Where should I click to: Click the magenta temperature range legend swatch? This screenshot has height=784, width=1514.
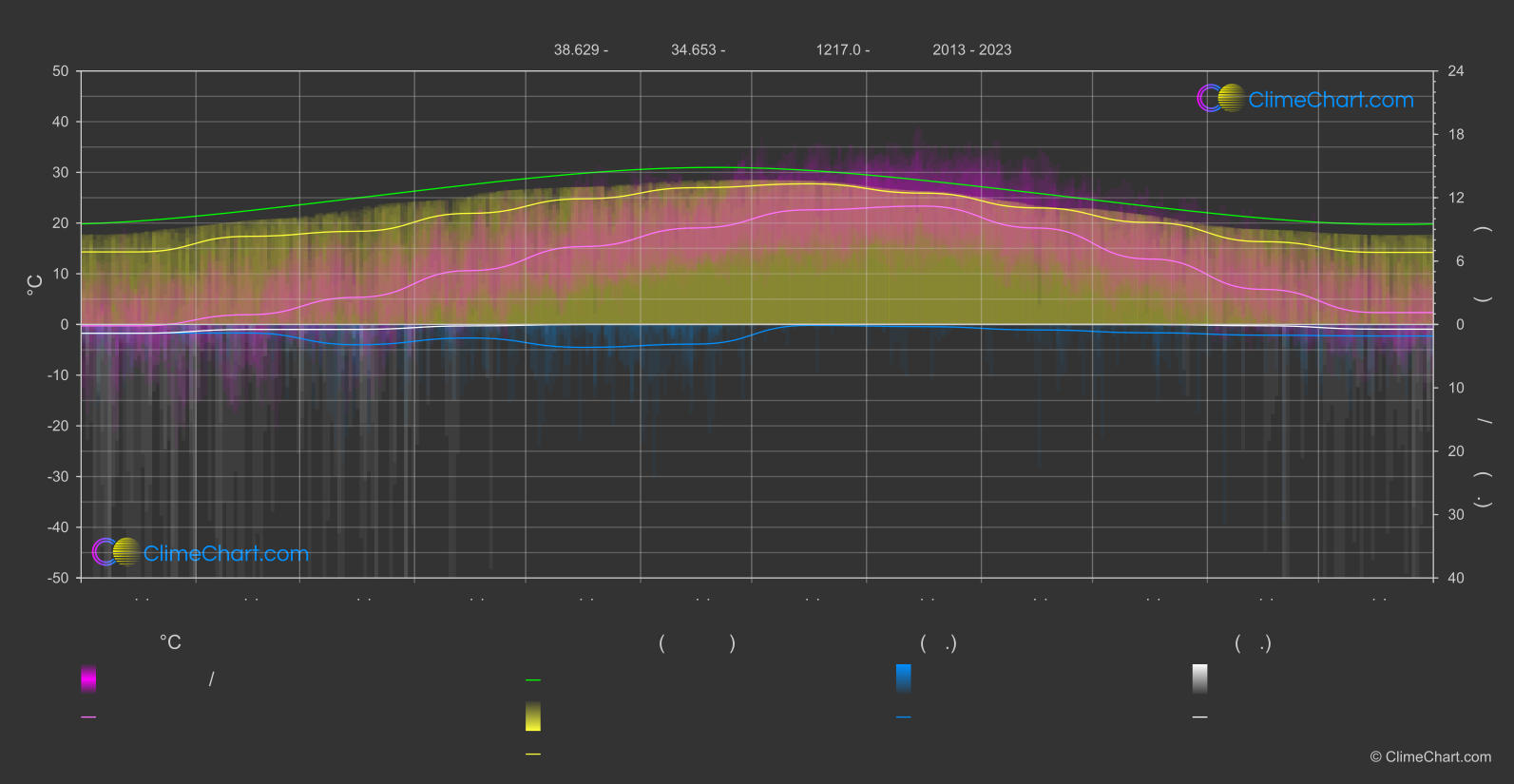pos(88,679)
